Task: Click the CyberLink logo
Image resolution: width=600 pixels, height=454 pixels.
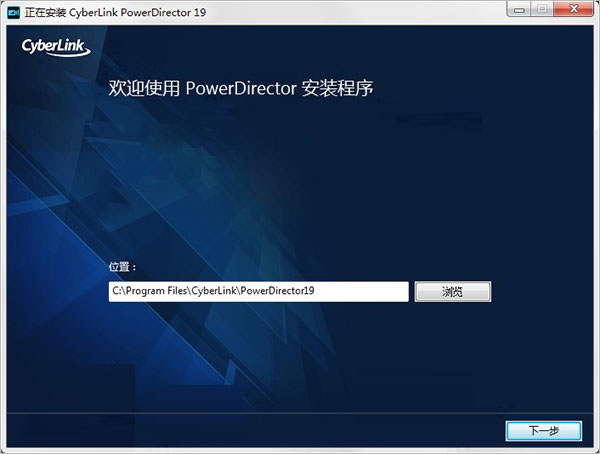Action: [x=56, y=47]
